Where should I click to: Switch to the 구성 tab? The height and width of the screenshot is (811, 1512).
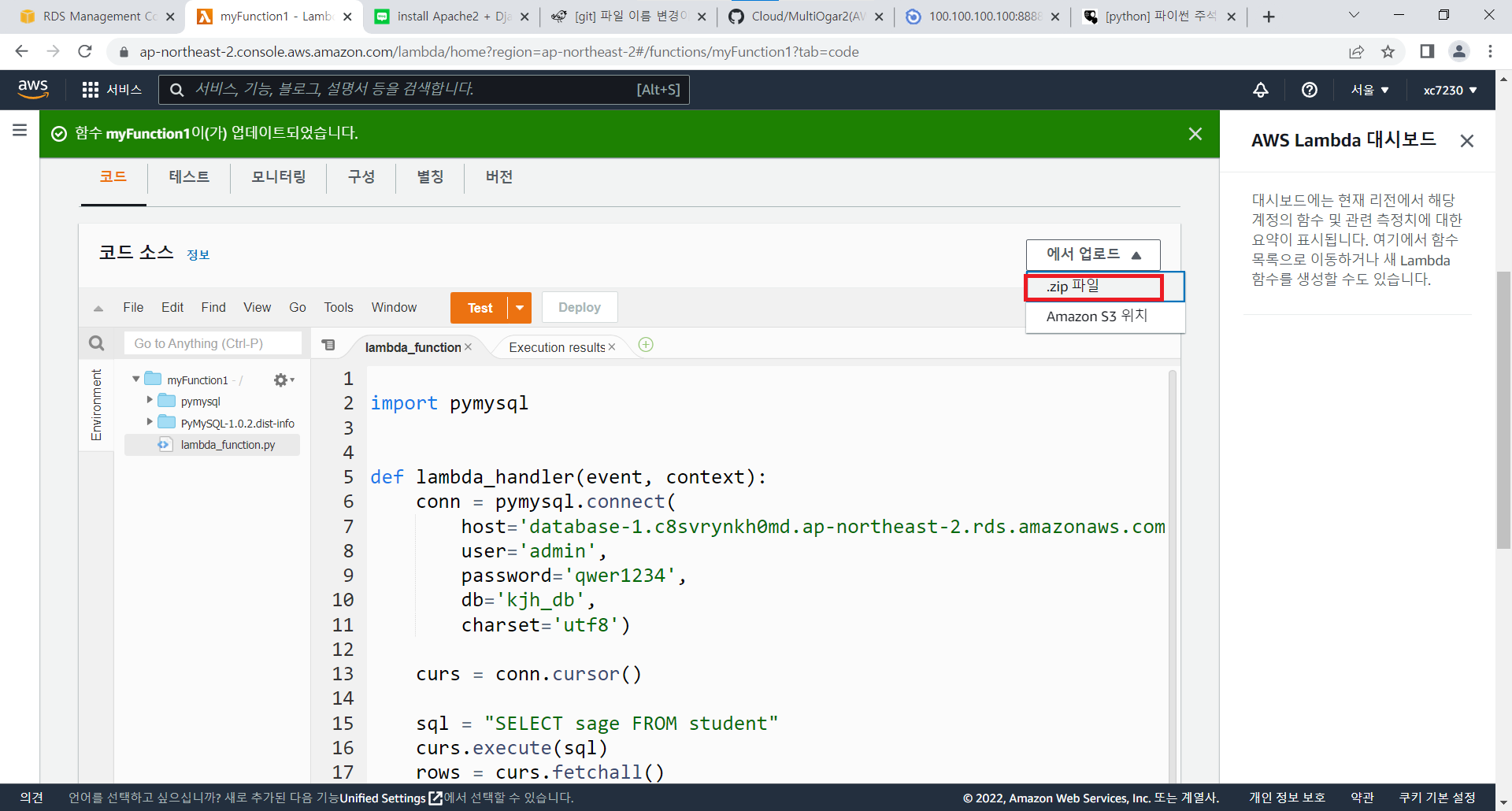point(361,177)
